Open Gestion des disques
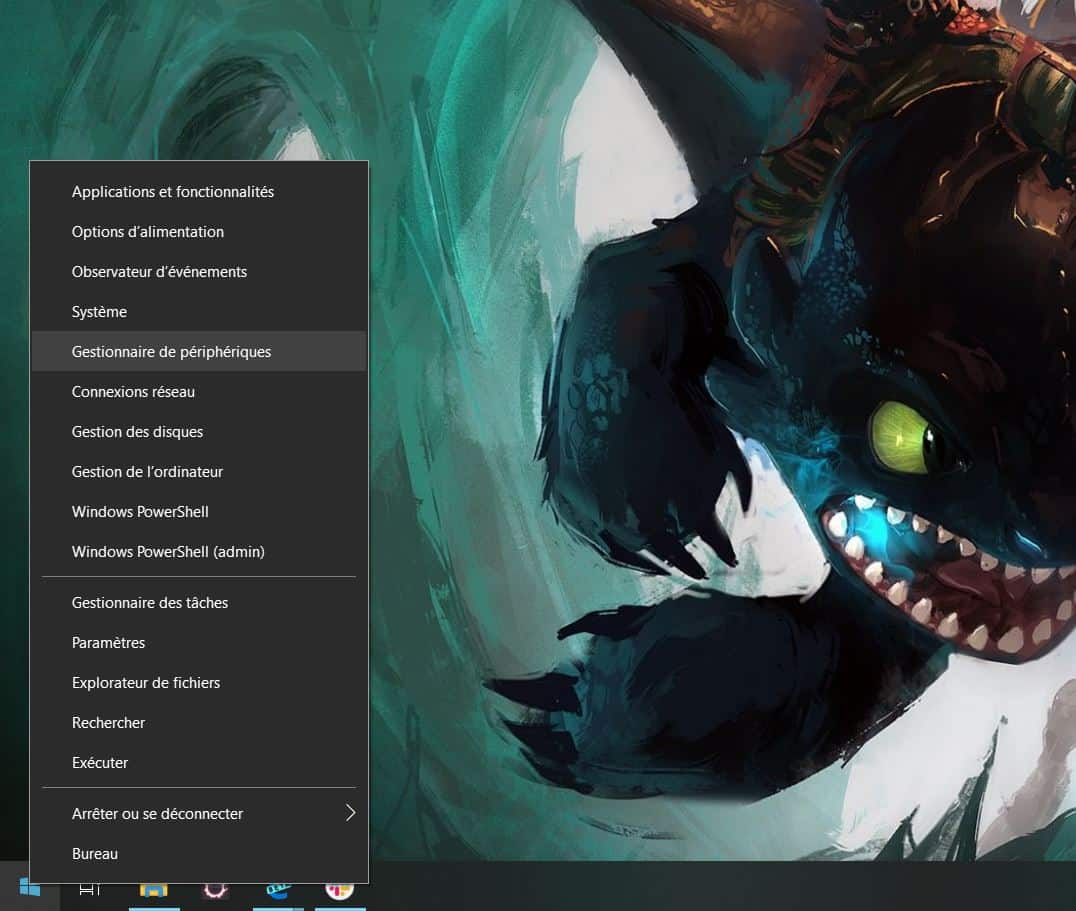 tap(137, 432)
